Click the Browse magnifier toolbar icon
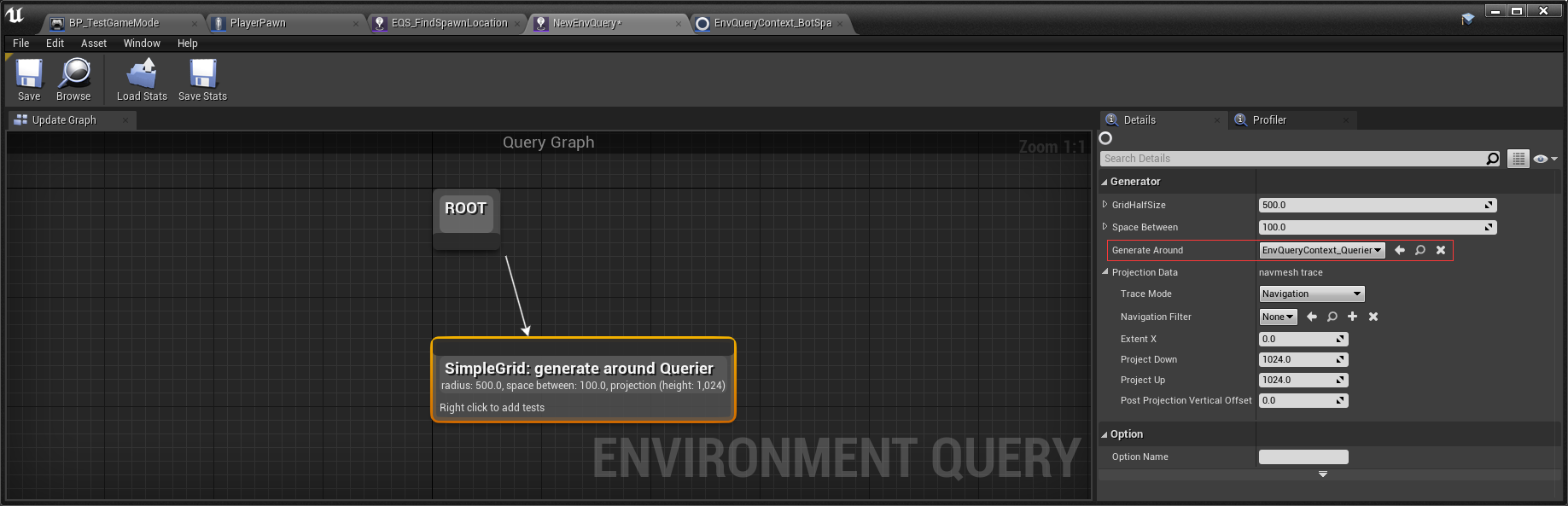The height and width of the screenshot is (506, 1568). coord(74,73)
